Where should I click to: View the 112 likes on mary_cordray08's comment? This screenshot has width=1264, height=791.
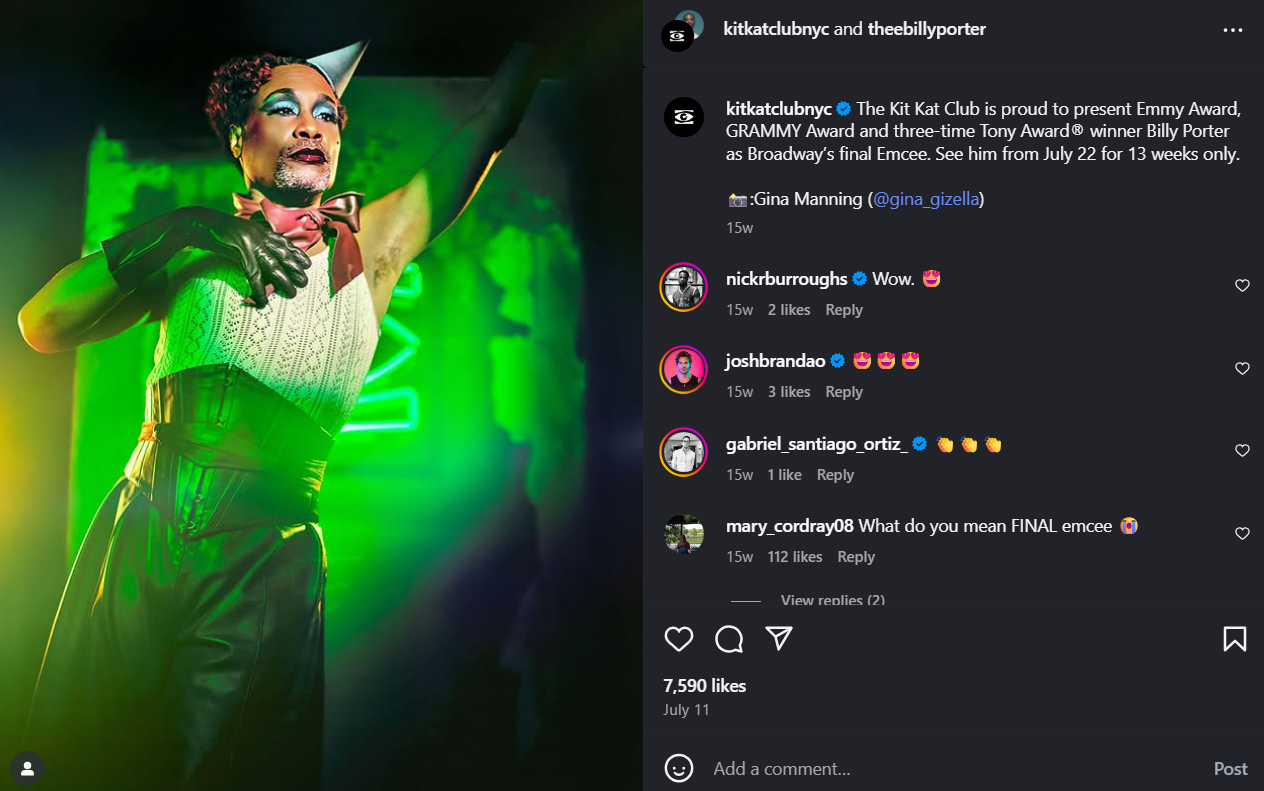point(794,557)
